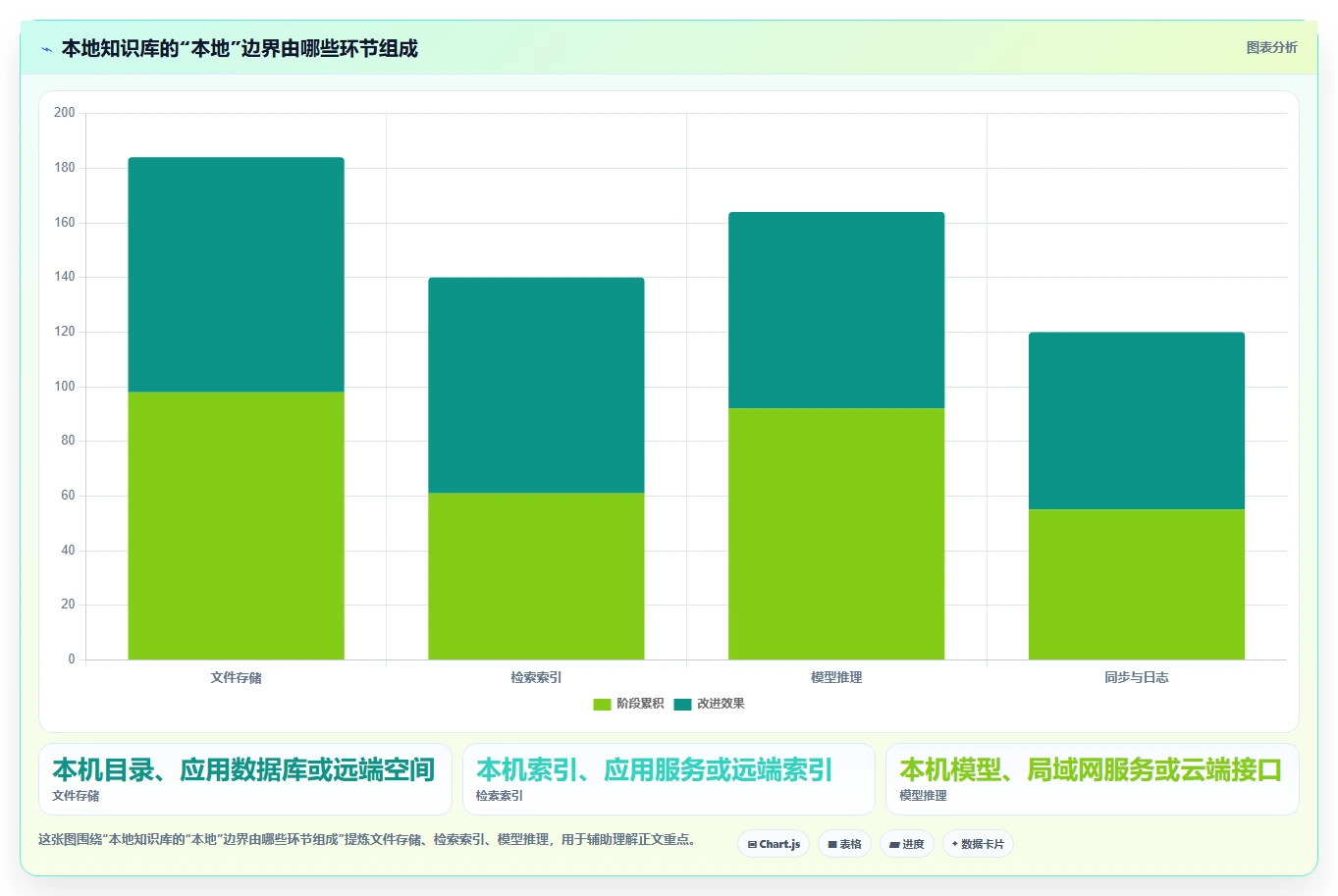Viewport: 1338px width, 896px height.
Task: Click the 检索索引 x-axis label
Action: tap(536, 677)
